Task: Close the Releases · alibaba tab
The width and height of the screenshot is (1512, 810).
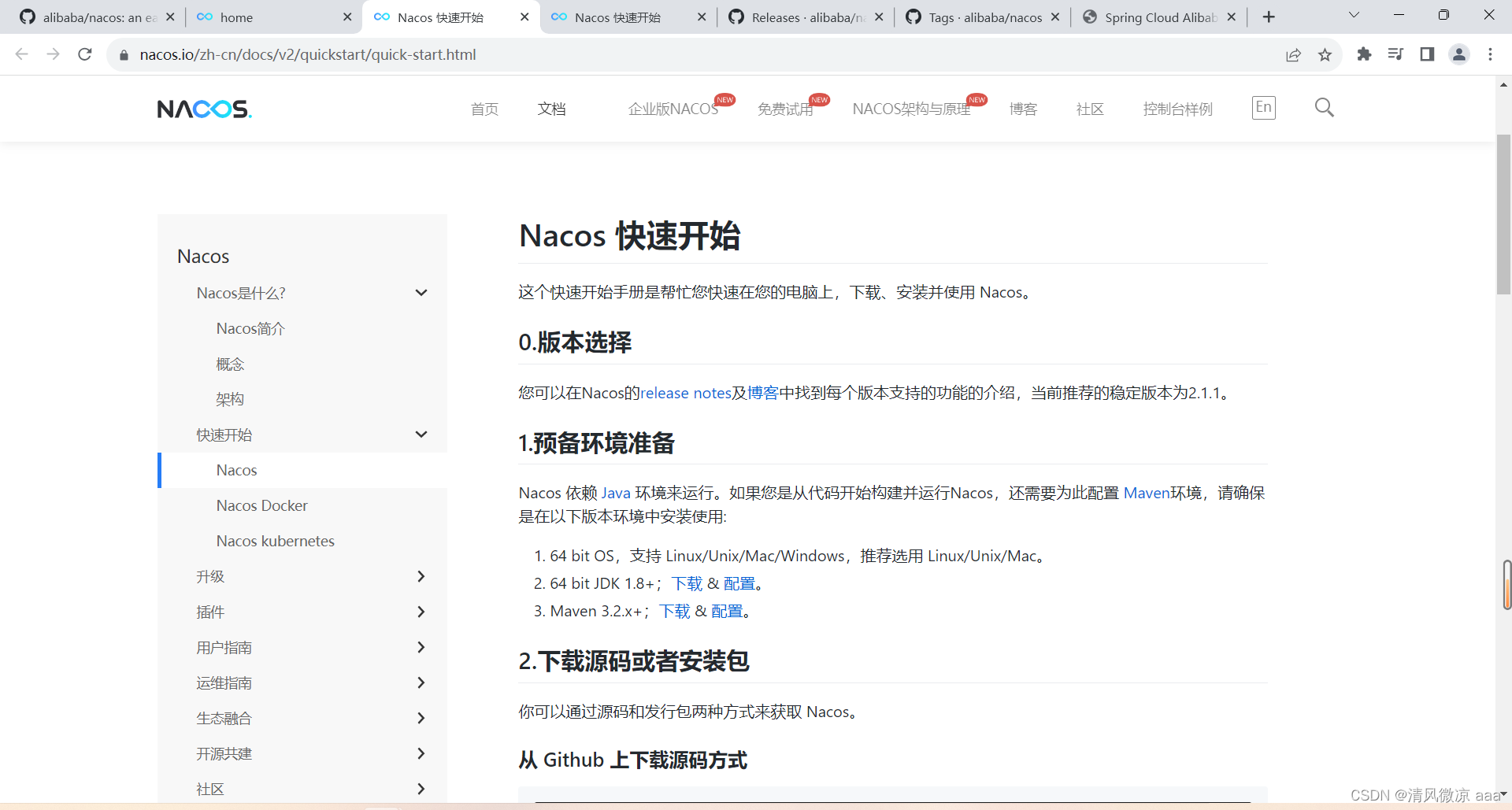Action: point(879,17)
